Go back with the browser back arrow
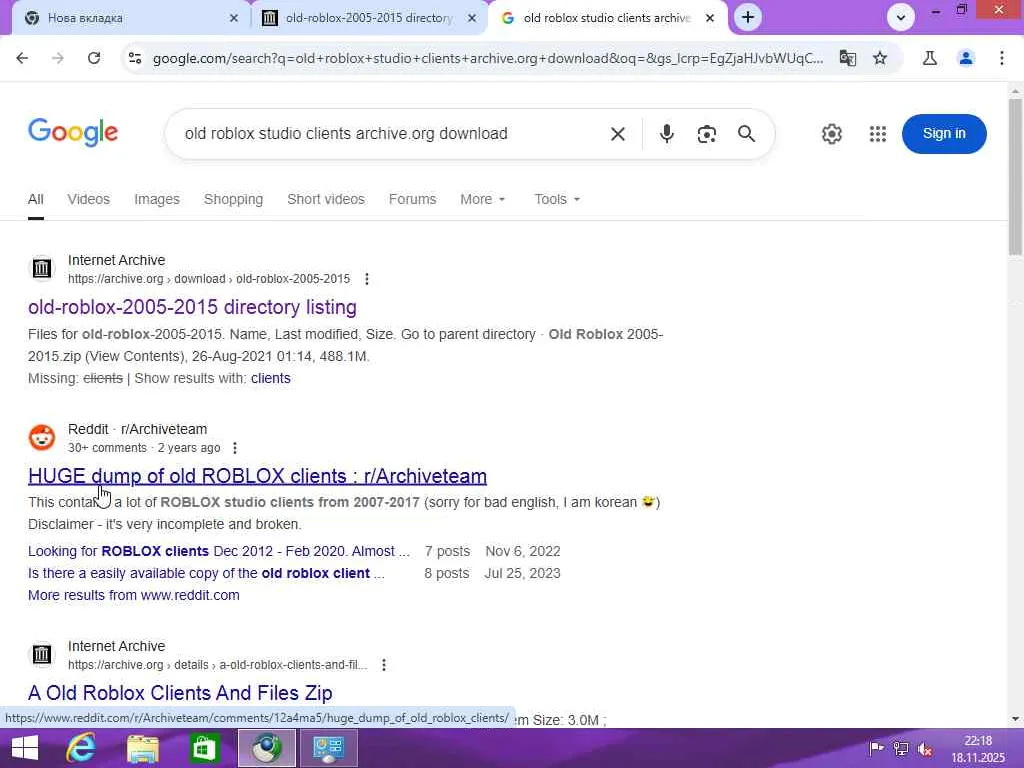Image resolution: width=1024 pixels, height=768 pixels. [x=22, y=58]
